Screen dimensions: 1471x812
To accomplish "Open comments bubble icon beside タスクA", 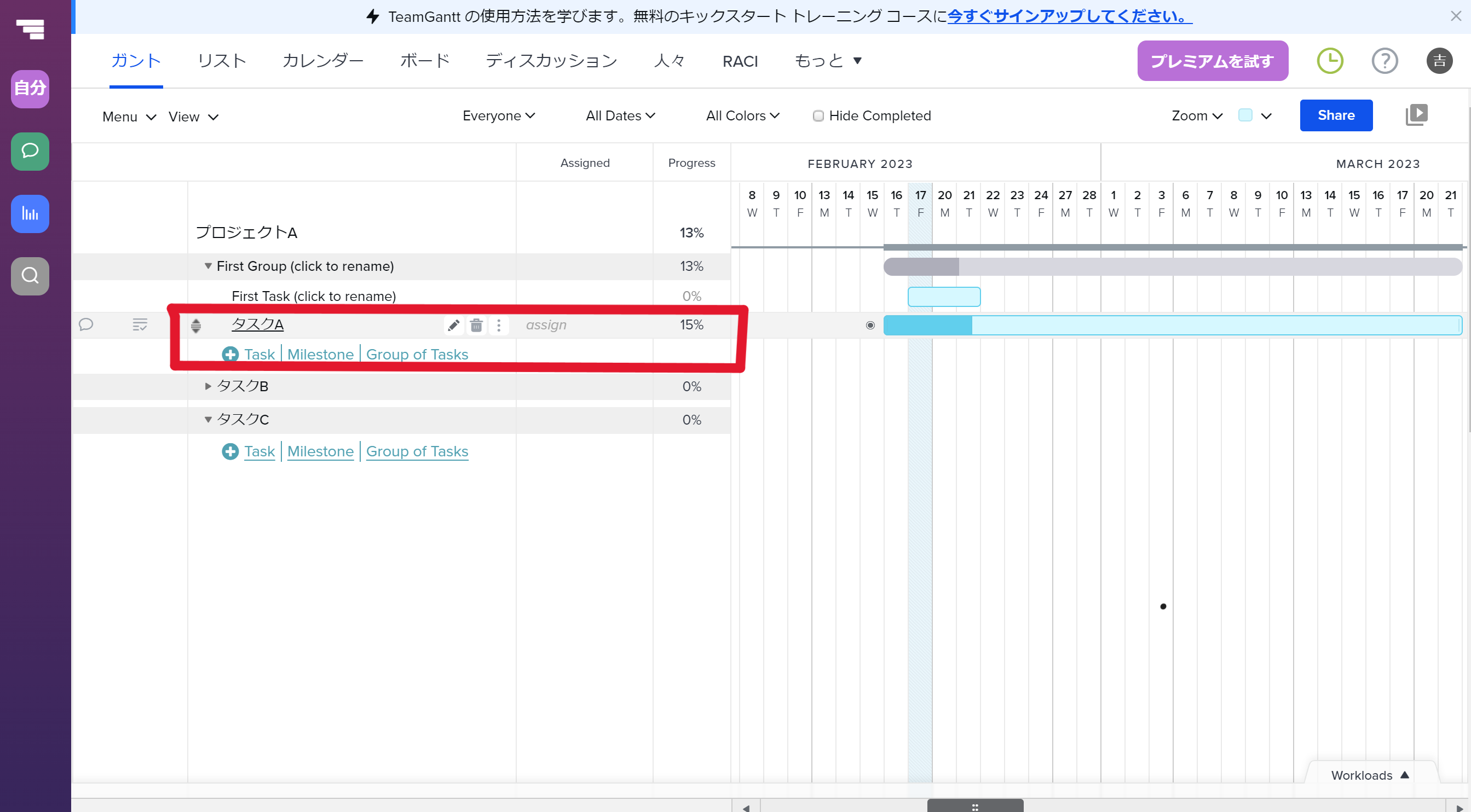I will (x=86, y=324).
